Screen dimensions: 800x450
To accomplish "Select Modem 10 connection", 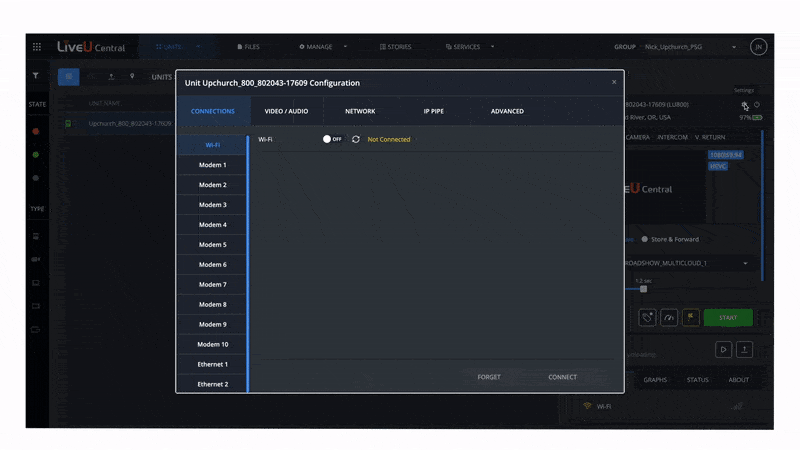I will coord(212,344).
